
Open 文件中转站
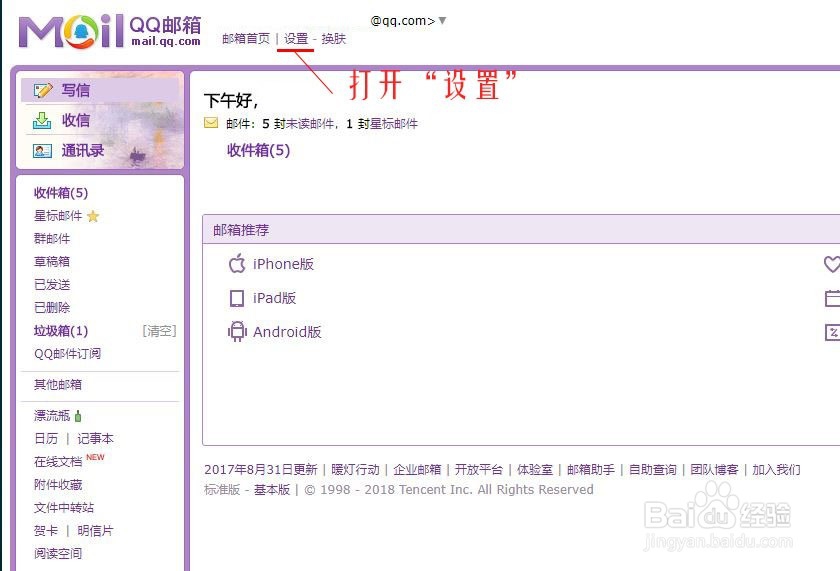click(64, 508)
